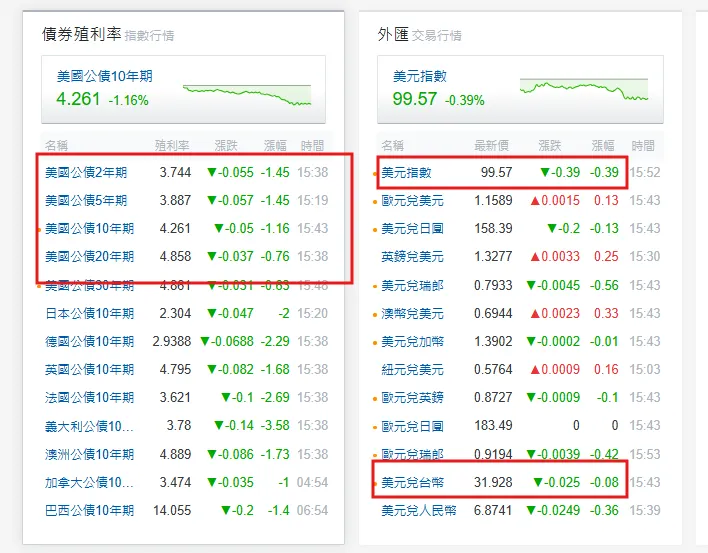Open the 美國公債20年期 bond link
708x553 pixels.
(89, 256)
